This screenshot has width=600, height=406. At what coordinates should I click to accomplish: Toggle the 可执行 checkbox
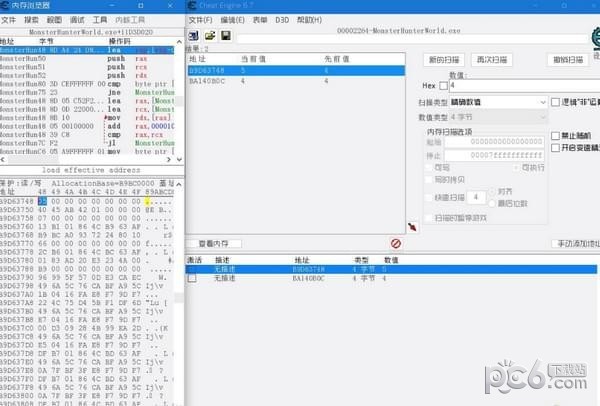(516, 168)
